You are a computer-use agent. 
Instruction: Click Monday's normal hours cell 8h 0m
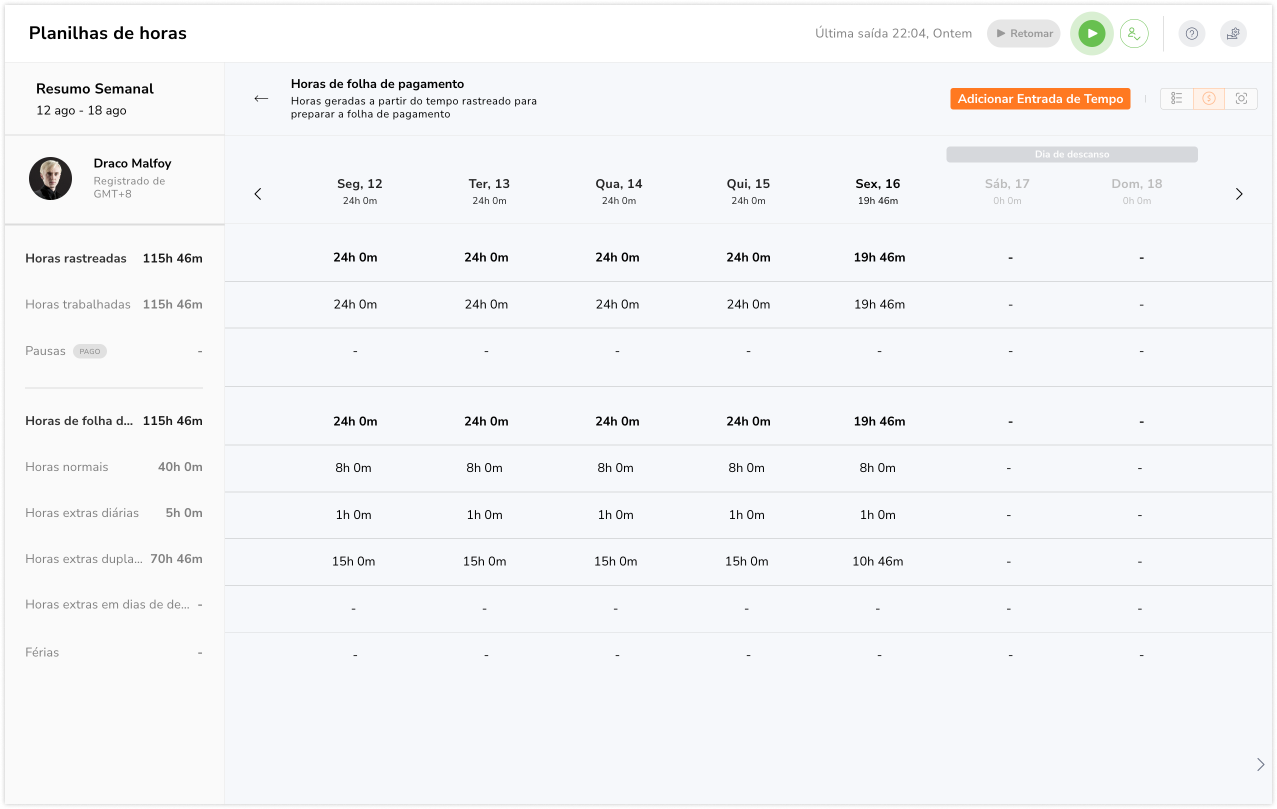[354, 468]
